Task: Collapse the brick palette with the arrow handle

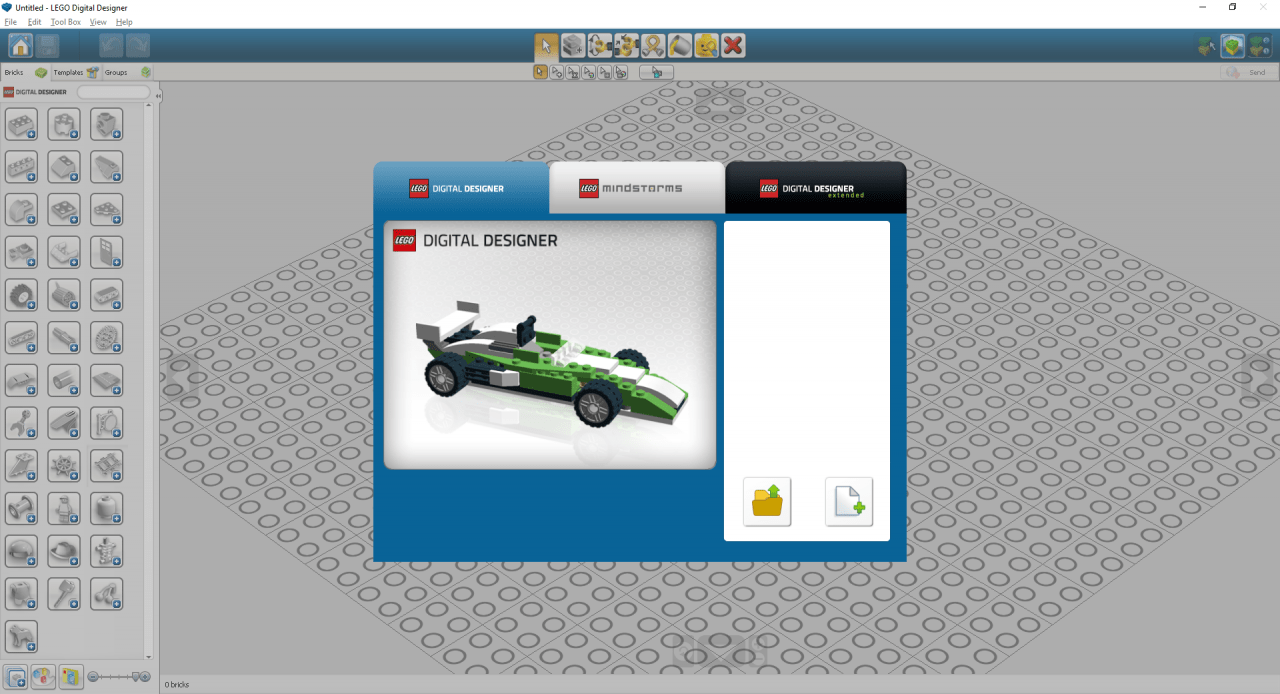Action: tap(158, 95)
